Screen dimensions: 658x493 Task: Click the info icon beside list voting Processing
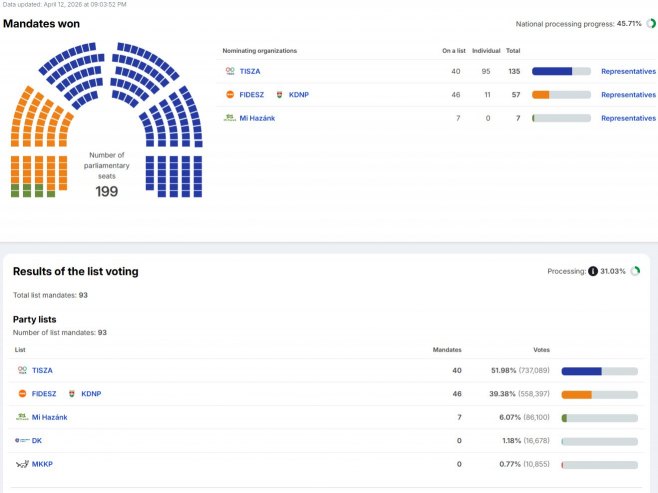[592, 271]
